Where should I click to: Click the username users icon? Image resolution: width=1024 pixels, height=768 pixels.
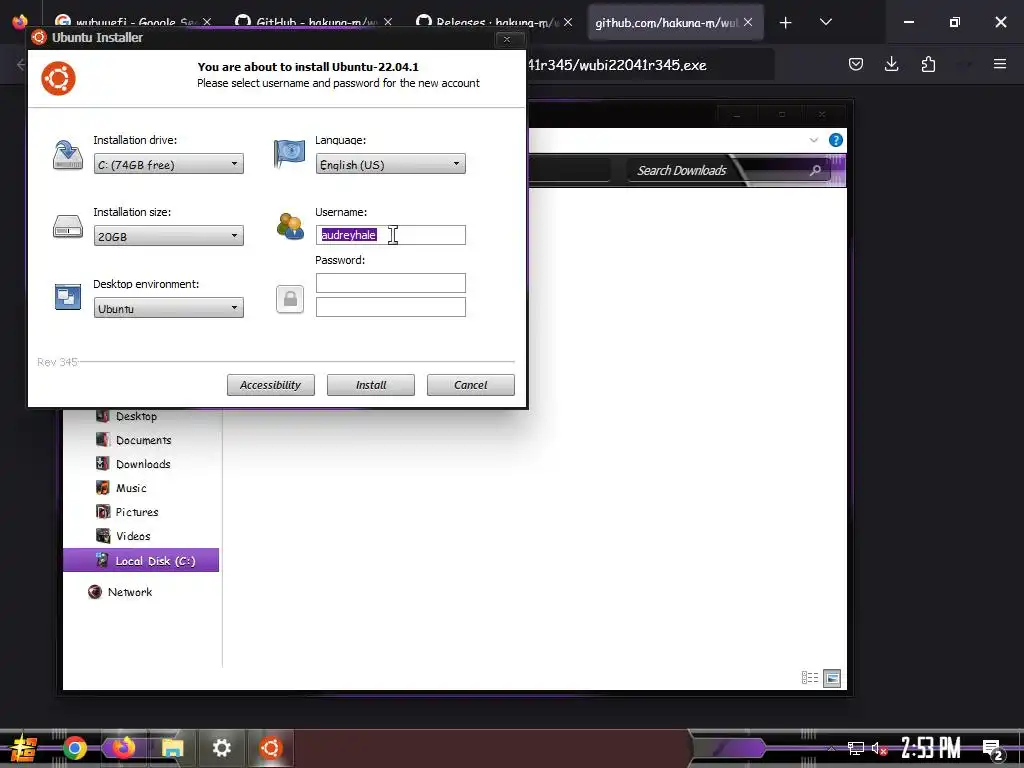[x=290, y=226]
